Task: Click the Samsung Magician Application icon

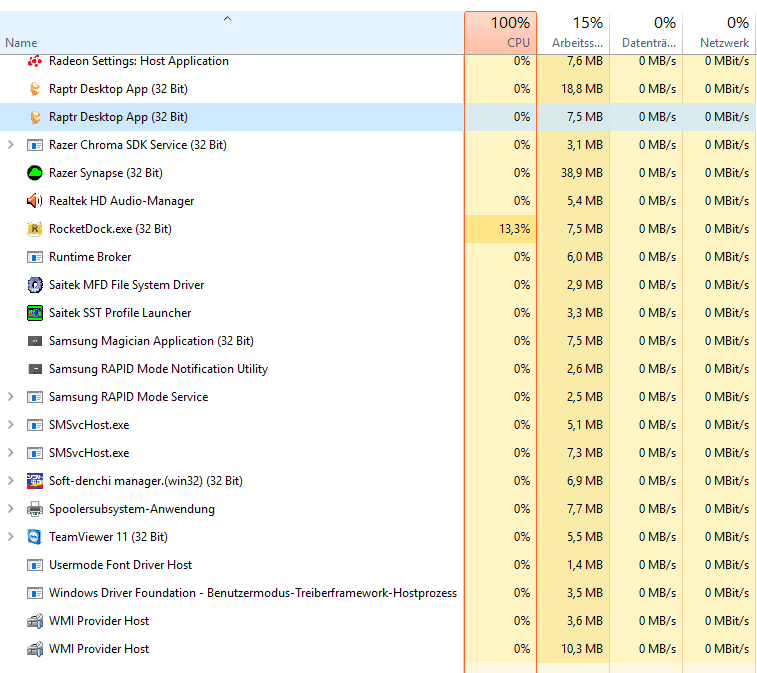Action: (35, 341)
